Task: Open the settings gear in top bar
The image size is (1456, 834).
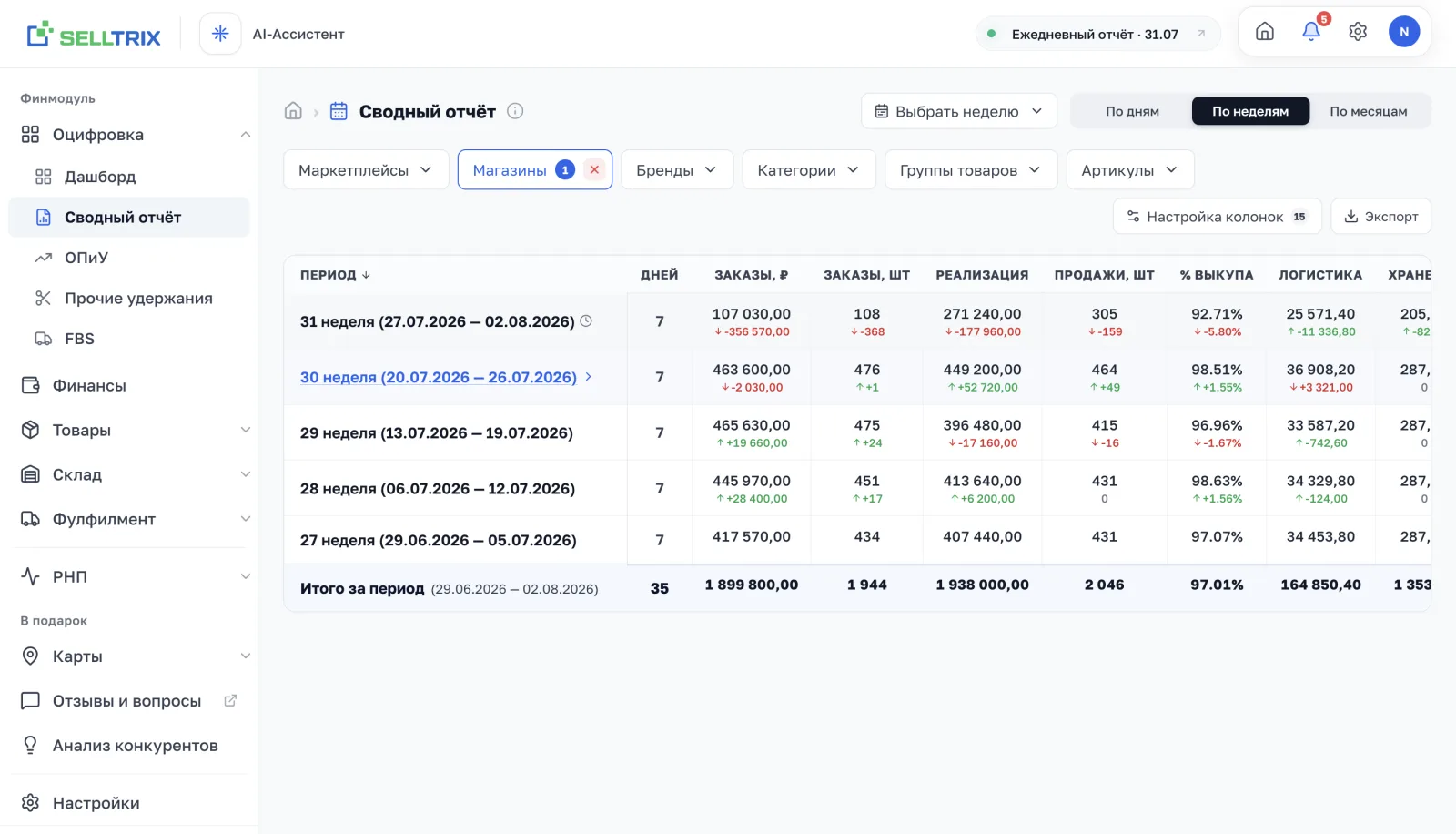Action: [x=1358, y=32]
